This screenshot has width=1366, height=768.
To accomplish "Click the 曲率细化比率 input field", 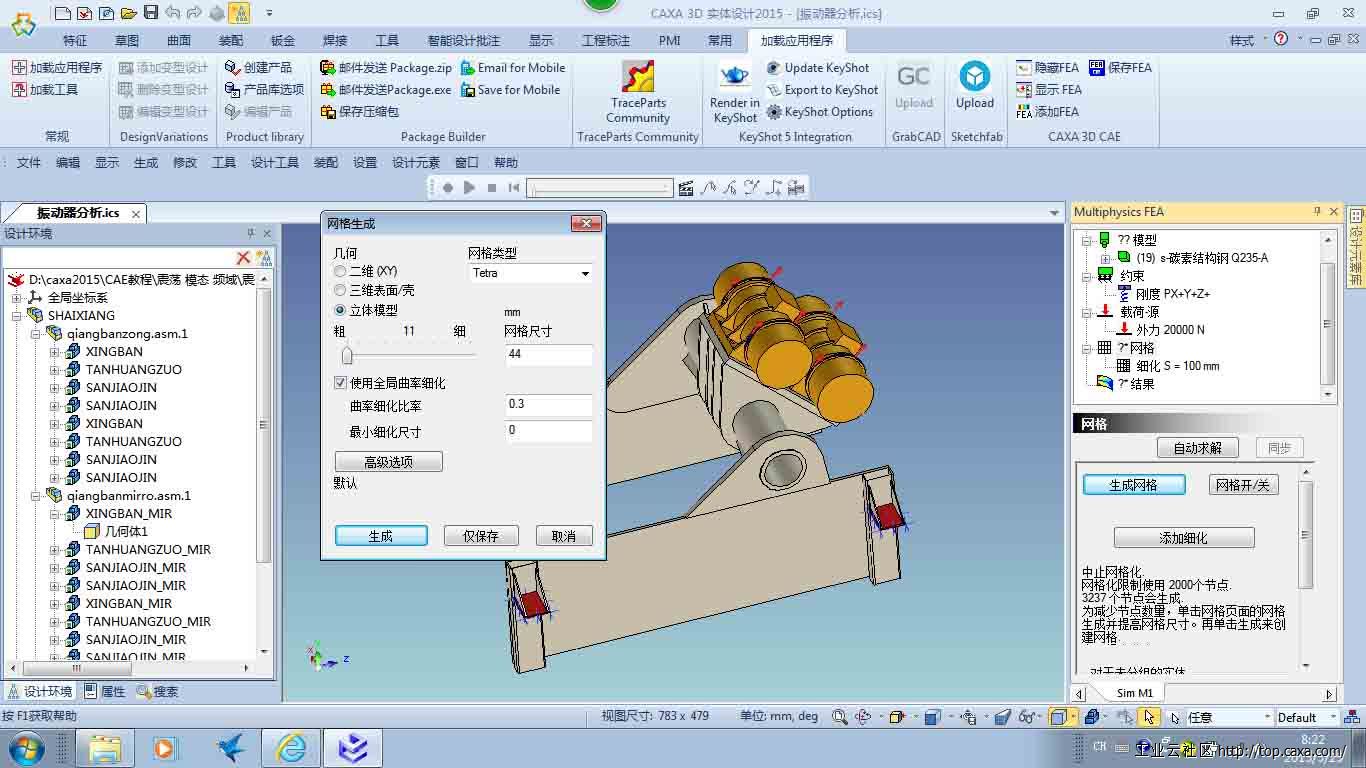I will click(549, 405).
